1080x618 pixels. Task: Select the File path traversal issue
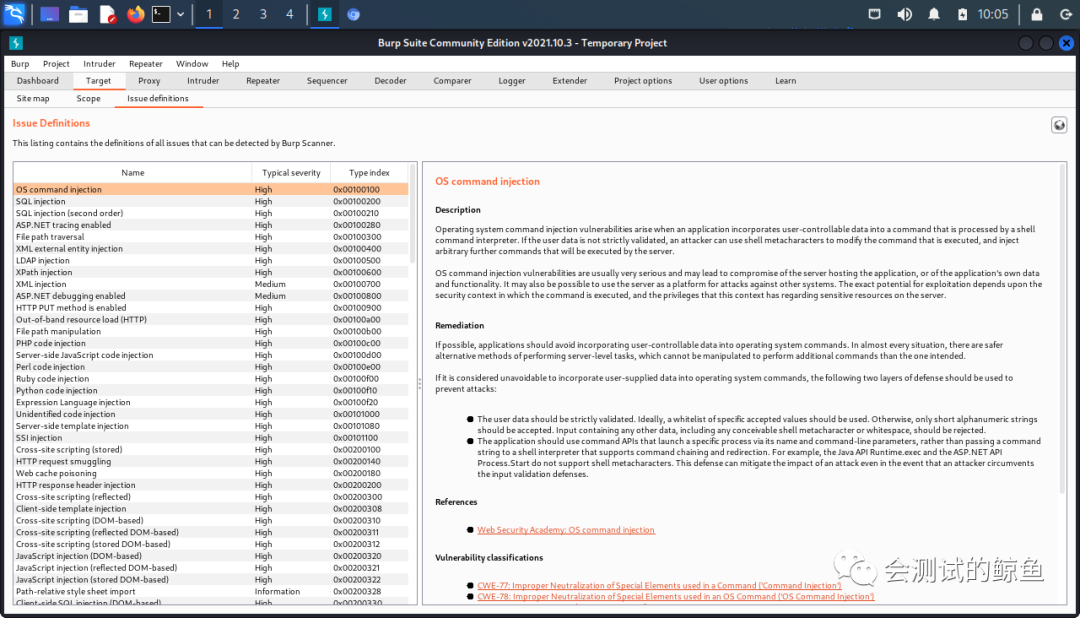(211, 237)
